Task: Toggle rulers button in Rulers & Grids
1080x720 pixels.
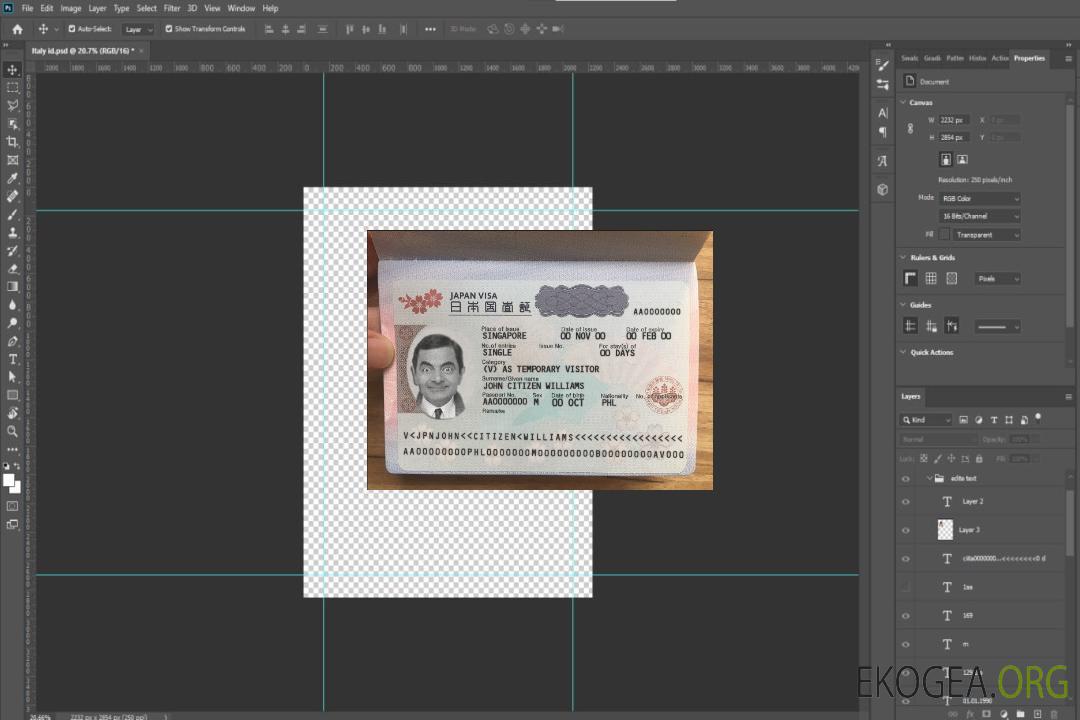Action: tap(910, 278)
